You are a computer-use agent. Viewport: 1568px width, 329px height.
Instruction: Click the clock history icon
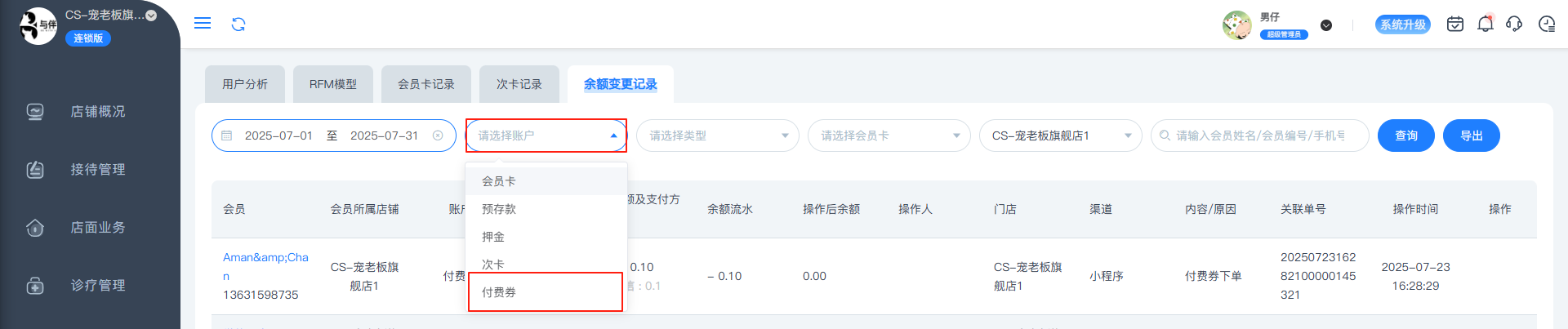click(x=1546, y=24)
